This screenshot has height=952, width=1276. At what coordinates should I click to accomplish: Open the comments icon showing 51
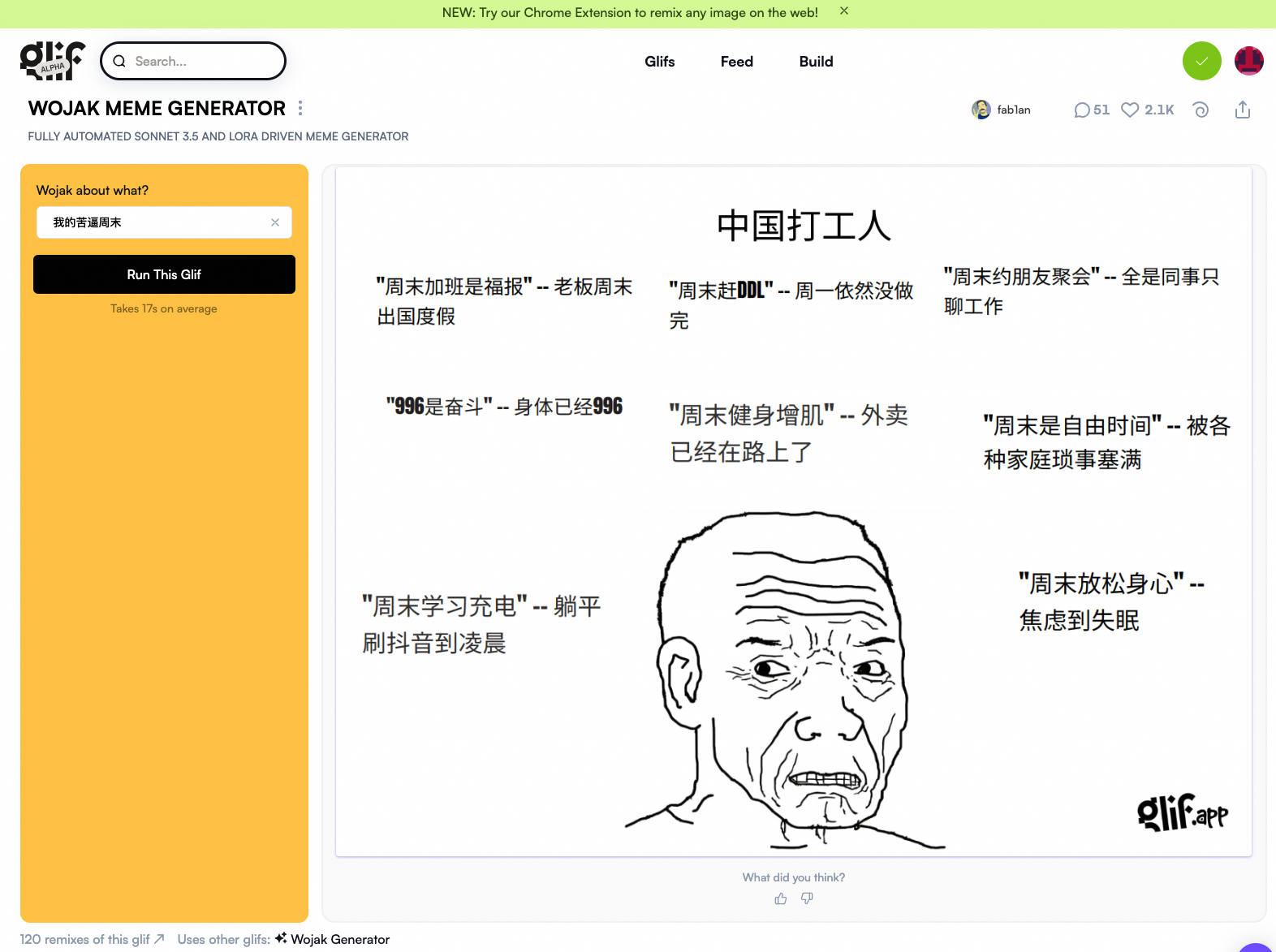click(1081, 110)
